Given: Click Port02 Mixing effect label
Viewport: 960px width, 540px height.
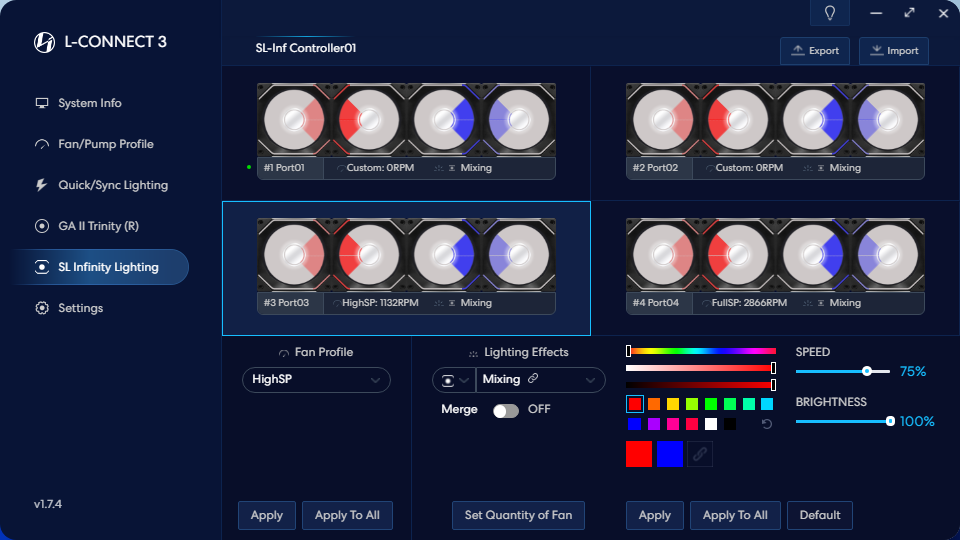Looking at the screenshot, I should point(845,168).
